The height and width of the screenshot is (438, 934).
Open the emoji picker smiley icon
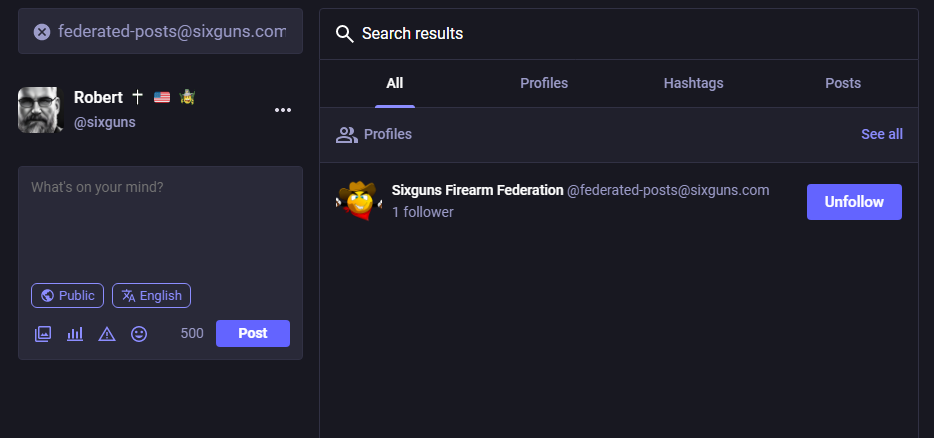(139, 334)
